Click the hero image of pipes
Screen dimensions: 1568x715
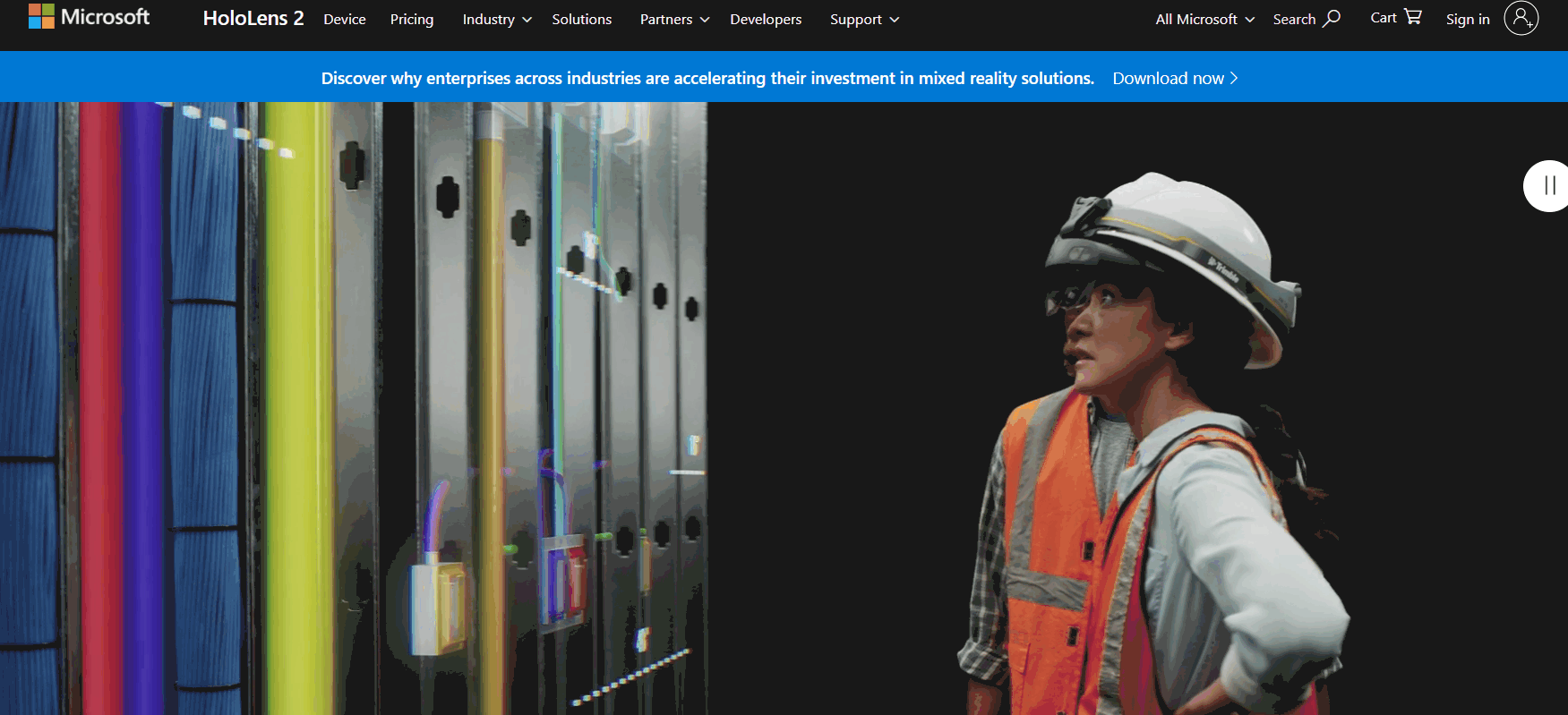(x=354, y=408)
